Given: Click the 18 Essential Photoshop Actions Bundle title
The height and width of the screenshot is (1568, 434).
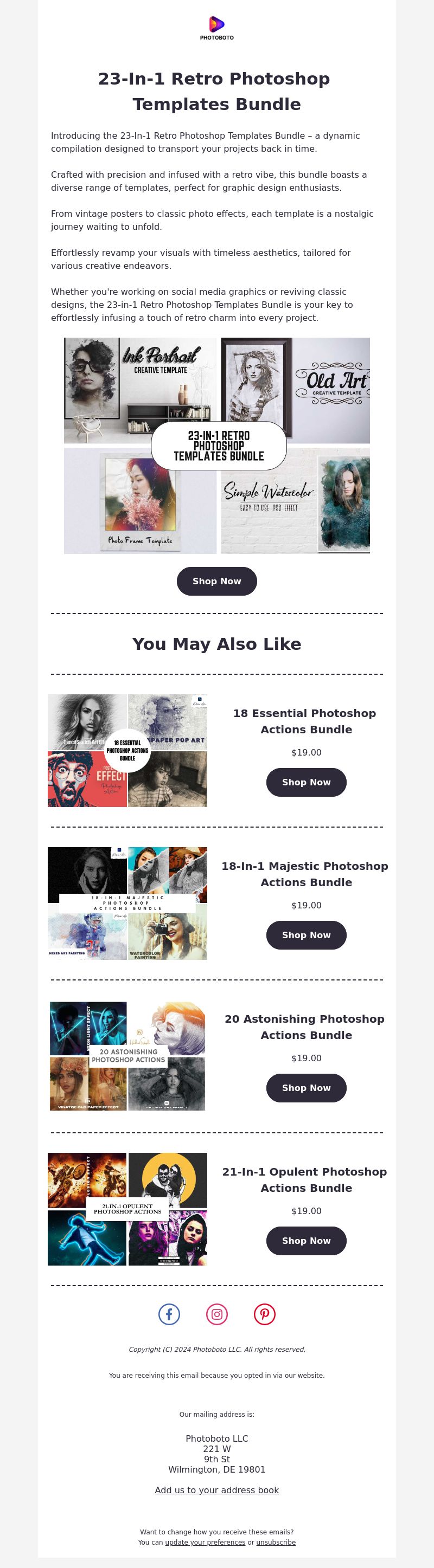Looking at the screenshot, I should [x=306, y=721].
